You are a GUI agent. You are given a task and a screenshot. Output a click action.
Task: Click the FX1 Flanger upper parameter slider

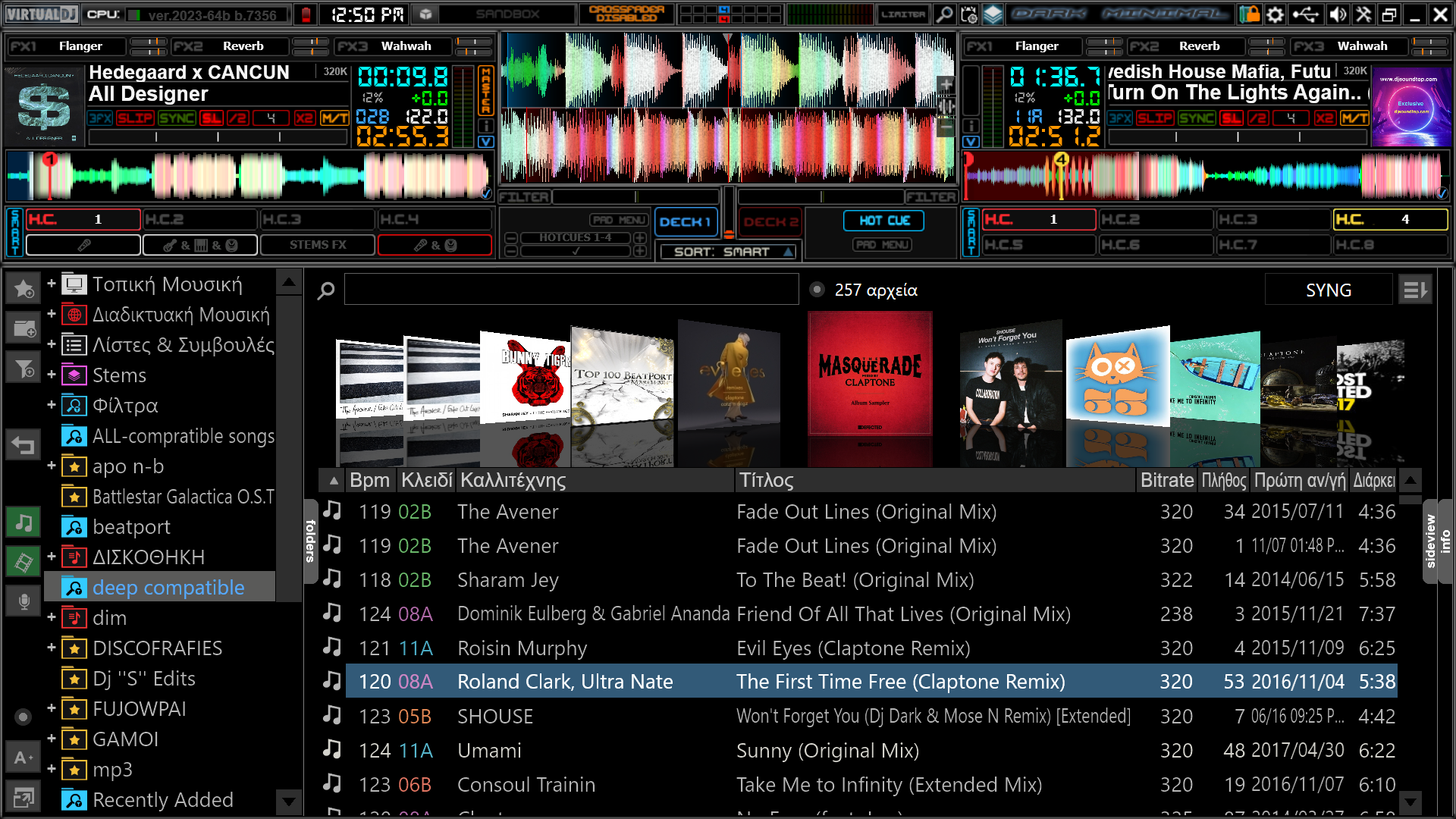(148, 41)
